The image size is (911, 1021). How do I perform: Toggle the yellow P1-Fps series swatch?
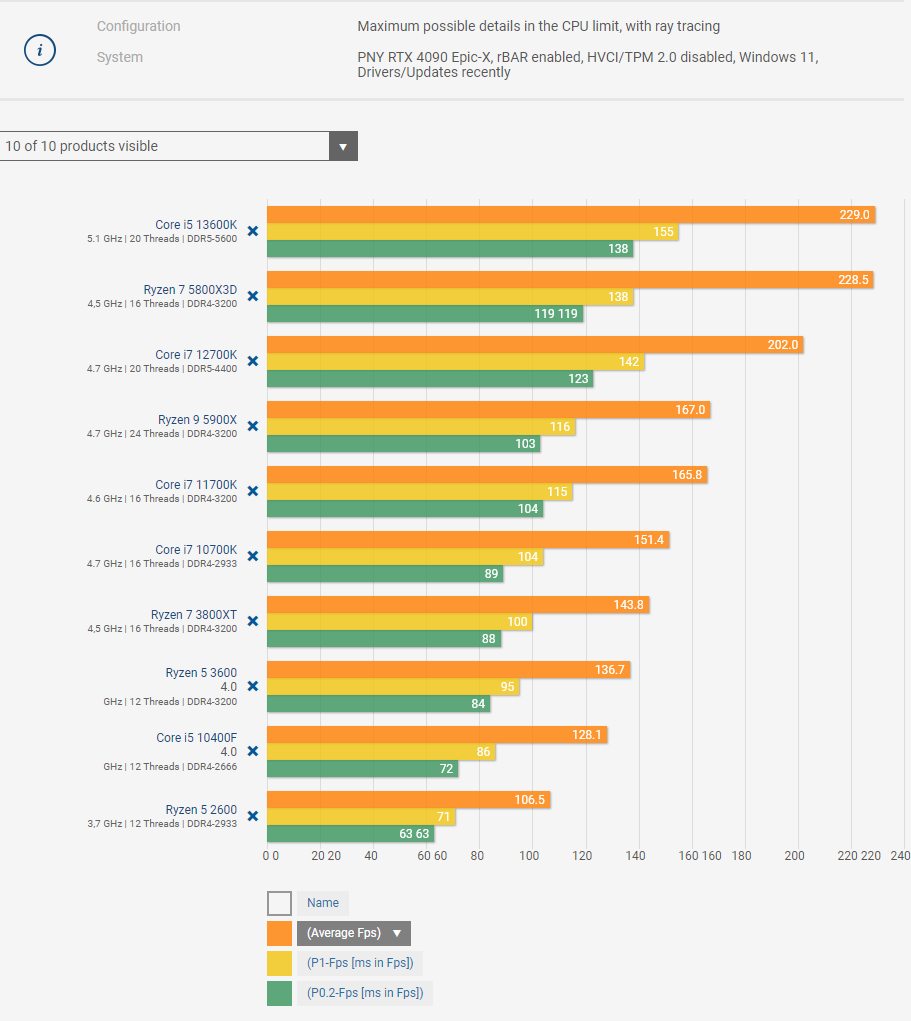pyautogui.click(x=279, y=963)
